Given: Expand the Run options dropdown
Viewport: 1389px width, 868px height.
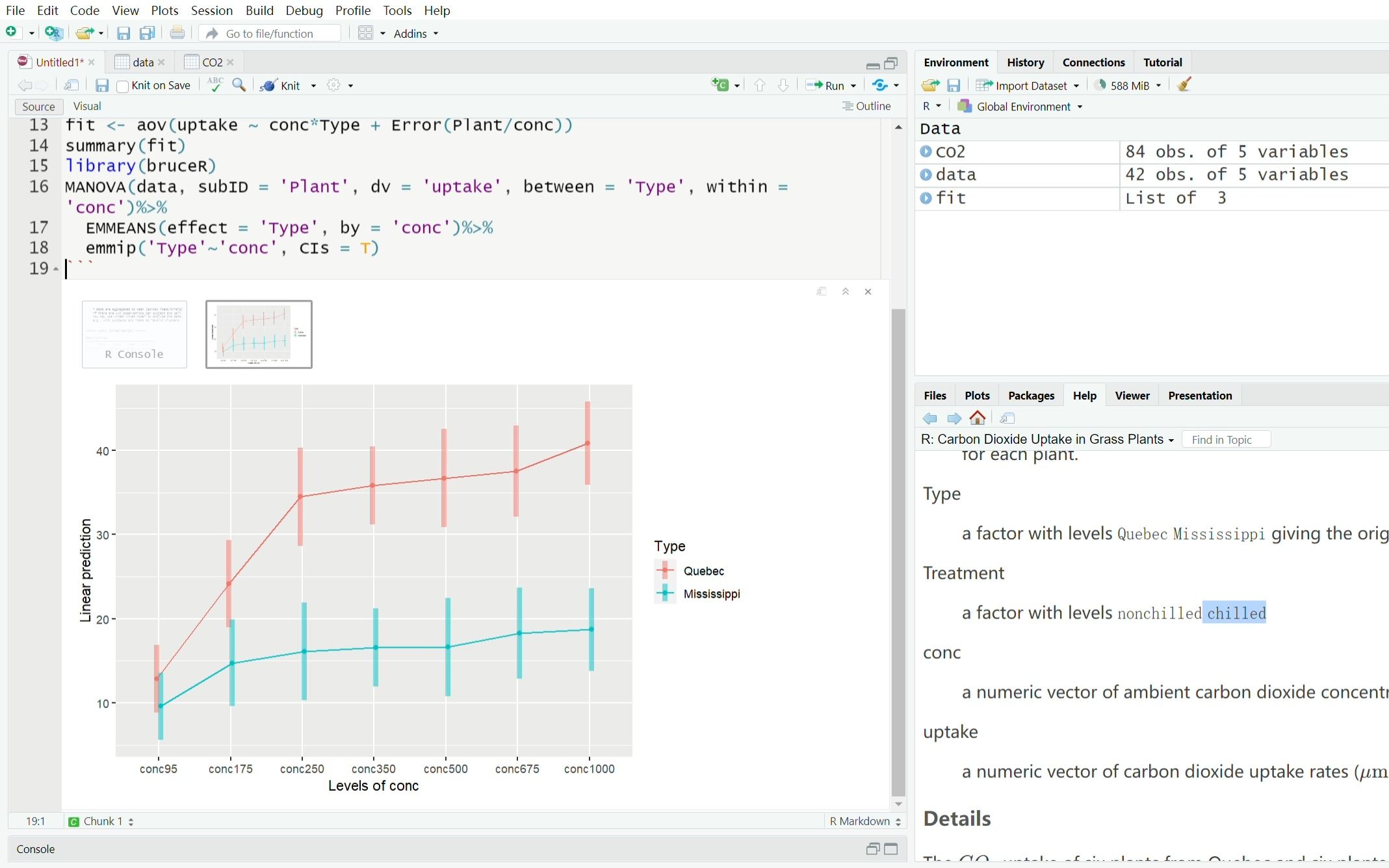Looking at the screenshot, I should coord(853,86).
